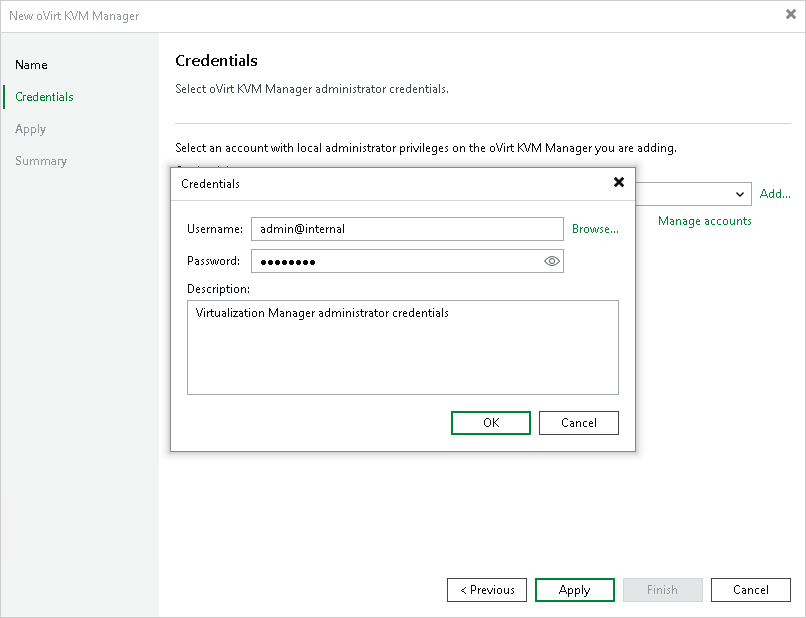The width and height of the screenshot is (806, 618).
Task: Apply the oVirt KVM Manager settings
Action: (x=574, y=589)
